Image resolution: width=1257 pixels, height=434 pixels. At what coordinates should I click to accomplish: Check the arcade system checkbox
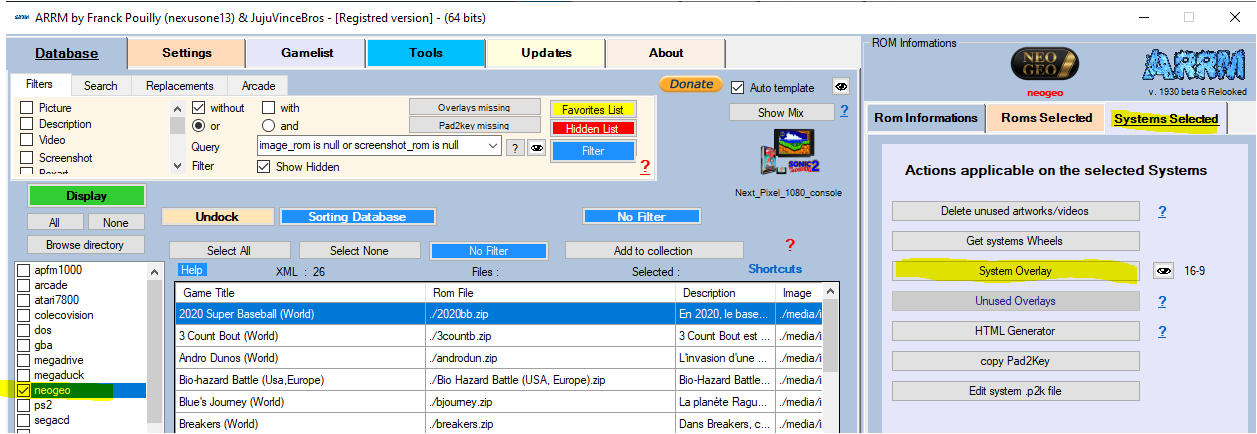[25, 285]
